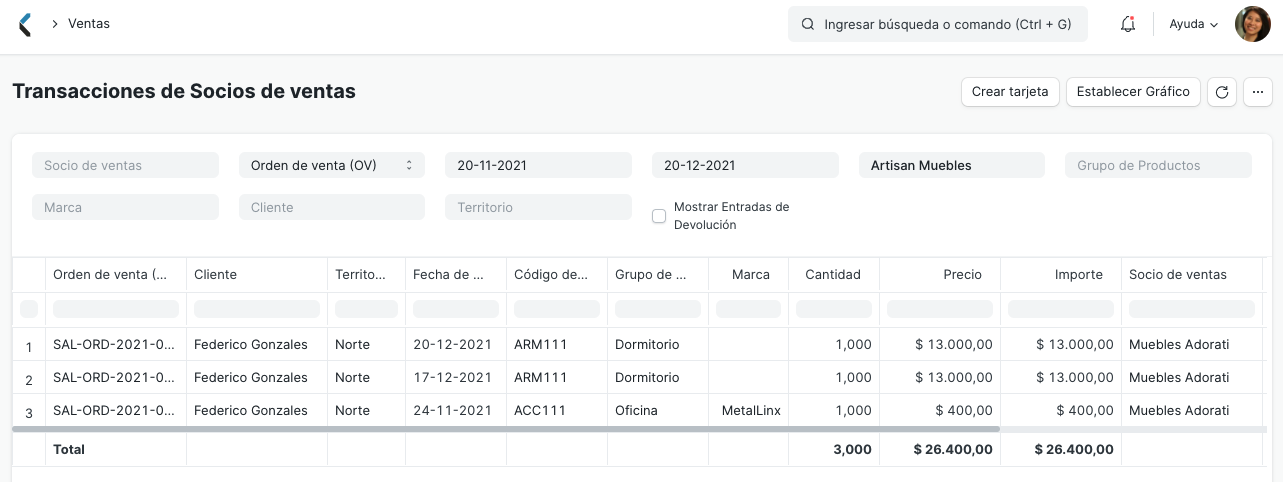Click the column filter under Socio de ventas
The width and height of the screenshot is (1283, 482).
1192,309
